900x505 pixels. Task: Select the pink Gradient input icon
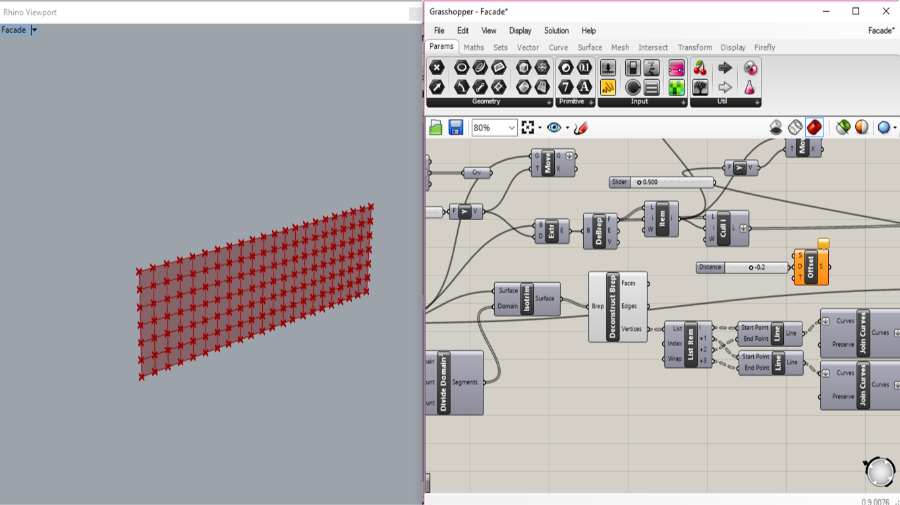(677, 68)
